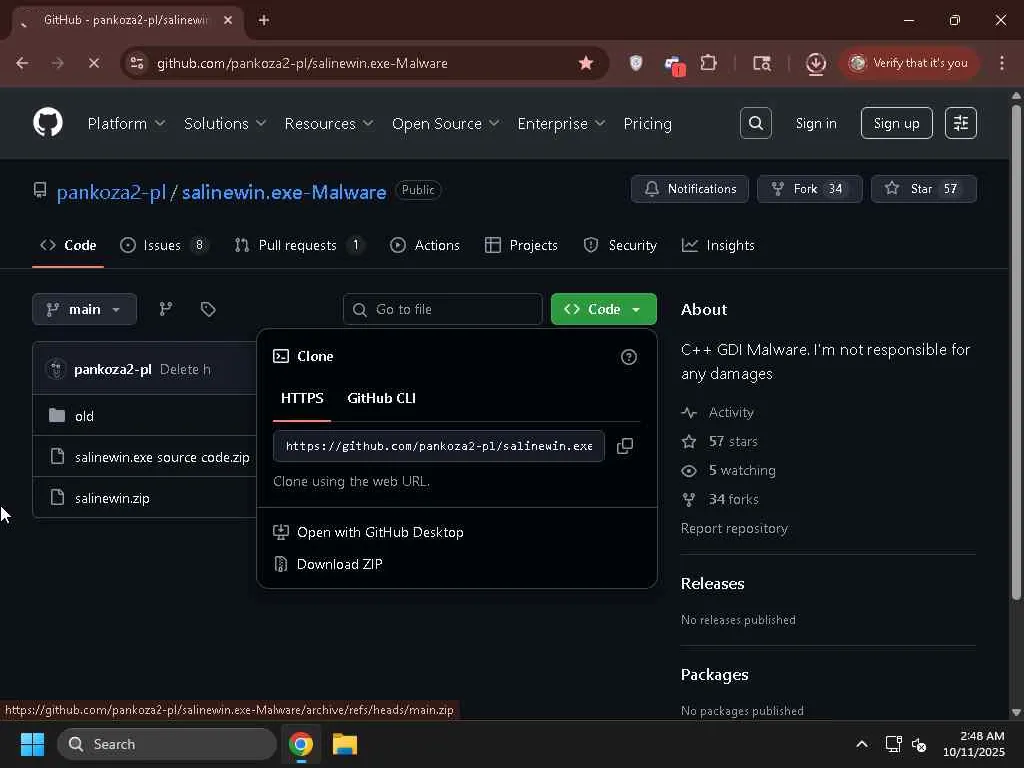Click the pankoza2-pl owner link
The width and height of the screenshot is (1024, 768).
tap(111, 192)
